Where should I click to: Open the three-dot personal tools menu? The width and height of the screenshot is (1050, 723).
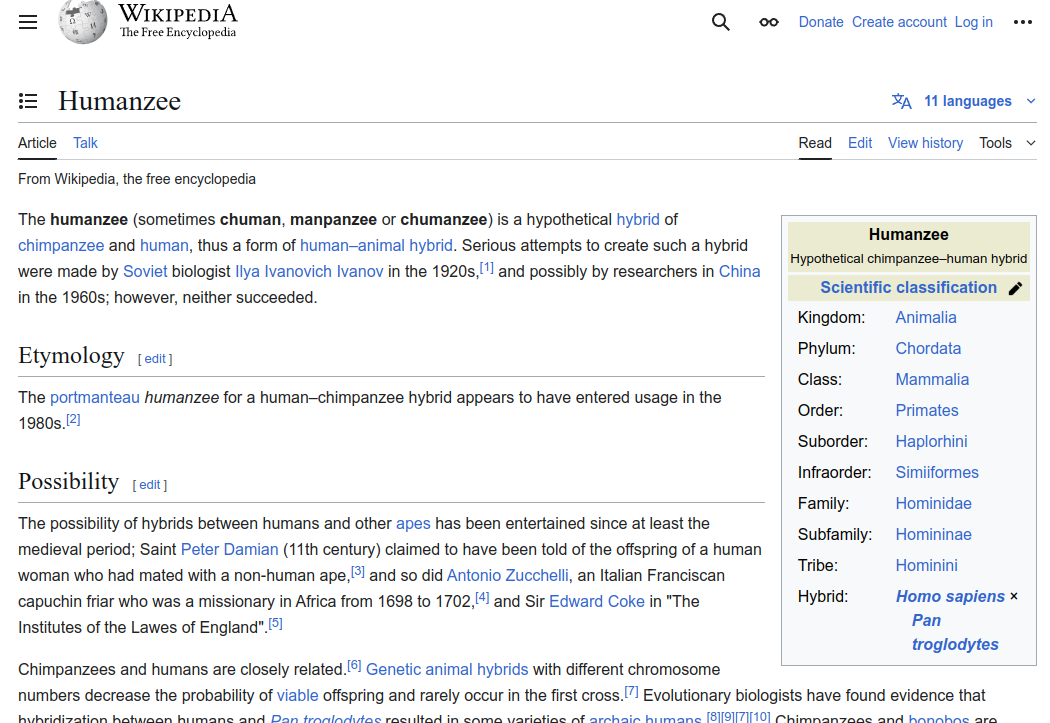point(1023,22)
